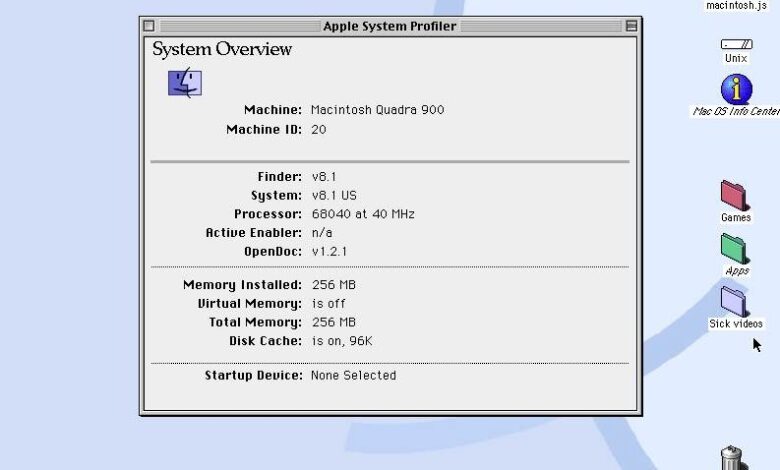
Task: Select the macintosh.js desktop label
Action: click(x=736, y=5)
